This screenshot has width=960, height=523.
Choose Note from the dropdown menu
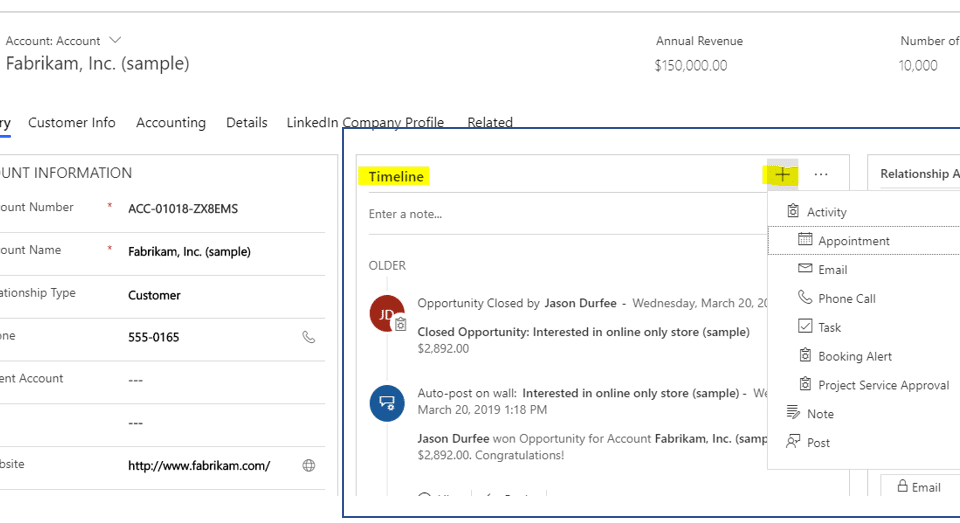[x=819, y=414]
